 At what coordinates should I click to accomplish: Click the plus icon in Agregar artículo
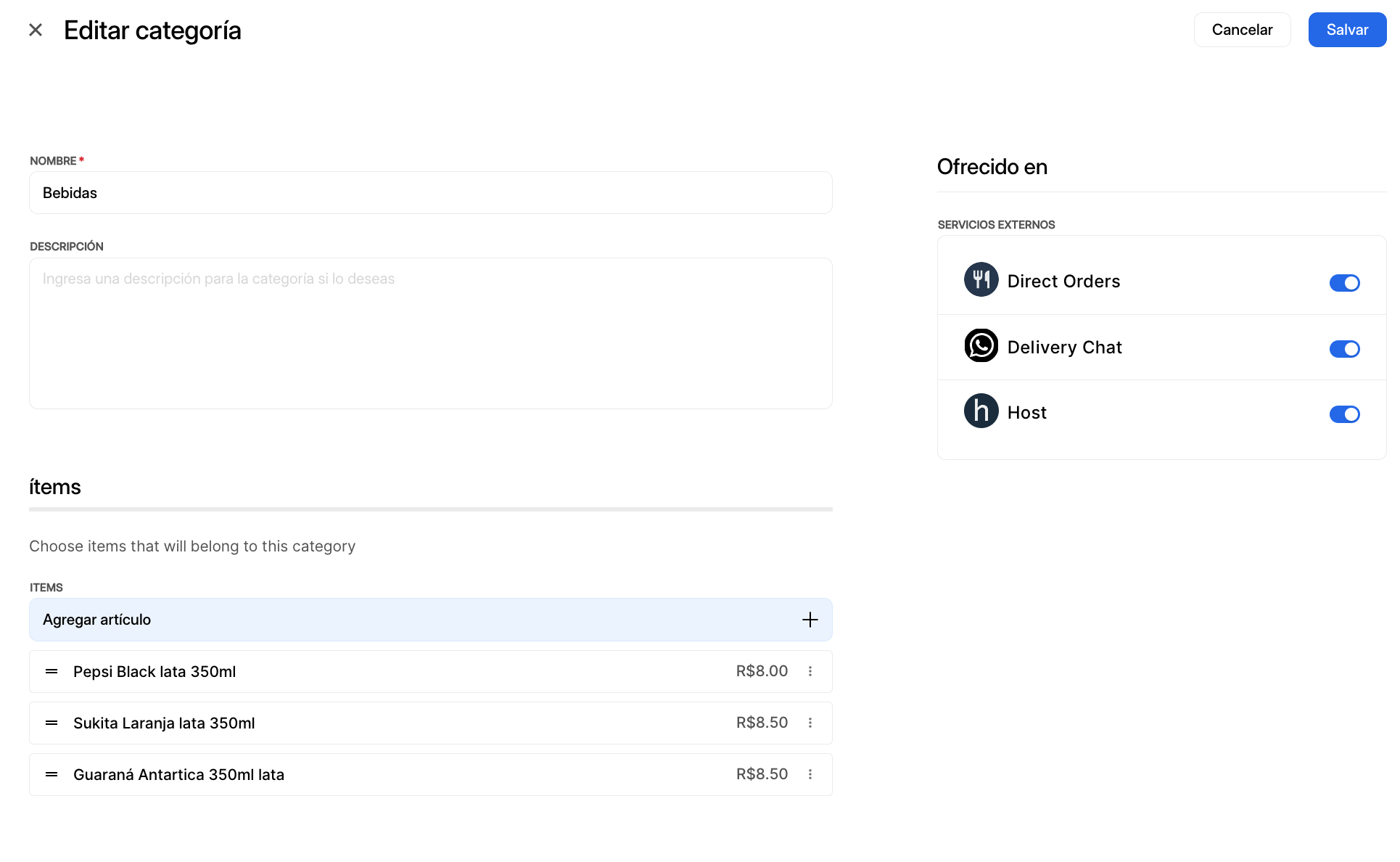pos(810,620)
